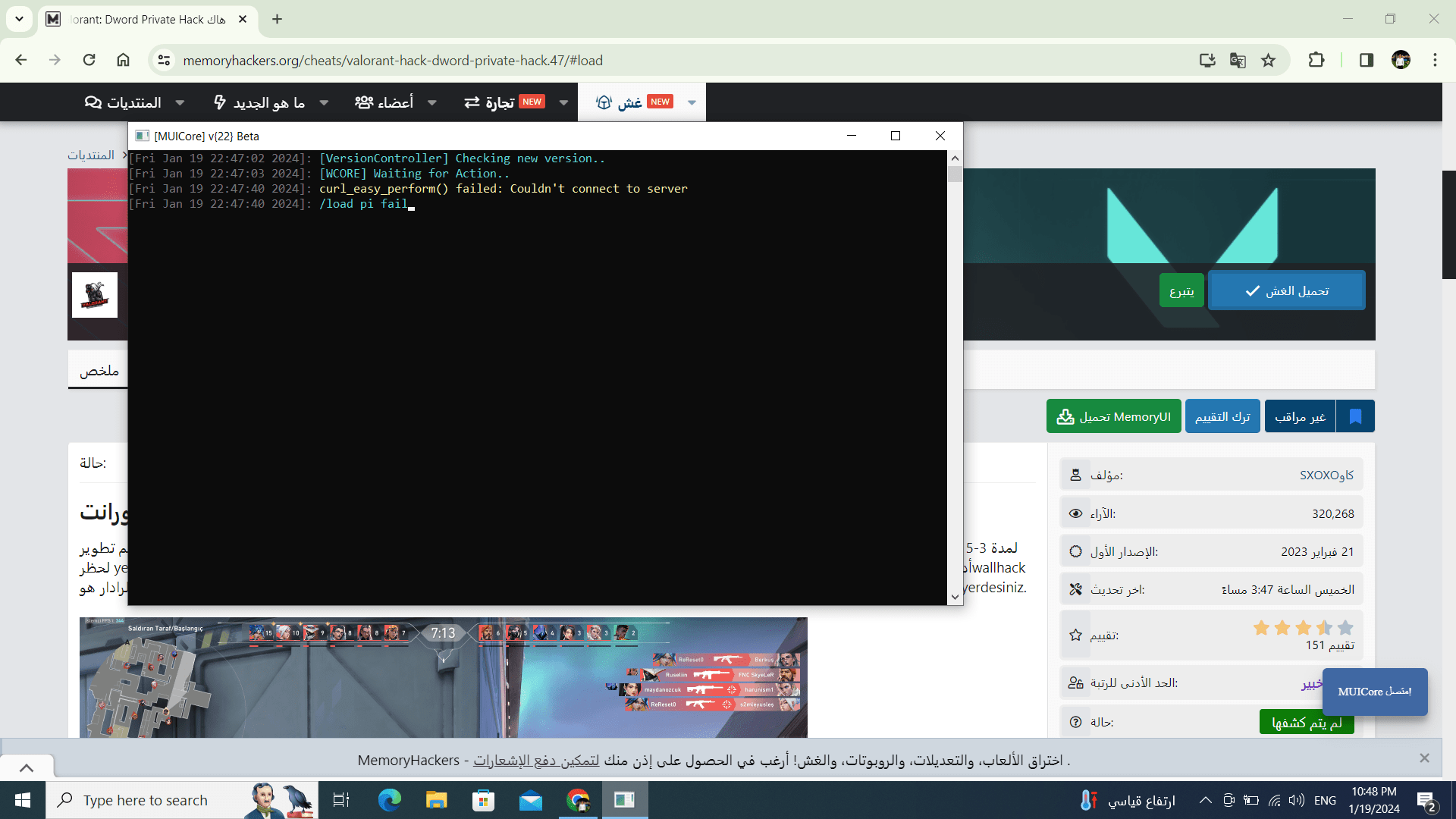View site information for memoryhackers.org

(164, 60)
